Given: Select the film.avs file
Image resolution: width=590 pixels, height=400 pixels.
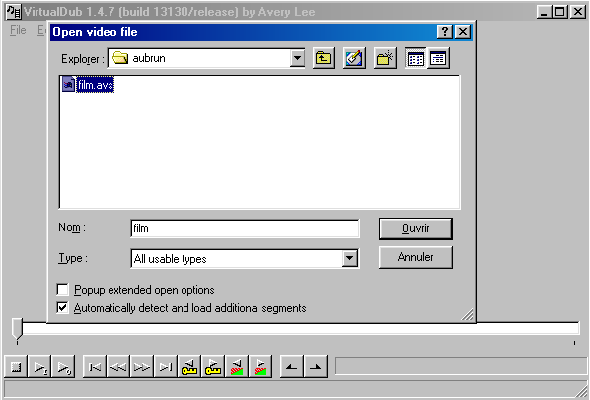Looking at the screenshot, I should (88, 85).
